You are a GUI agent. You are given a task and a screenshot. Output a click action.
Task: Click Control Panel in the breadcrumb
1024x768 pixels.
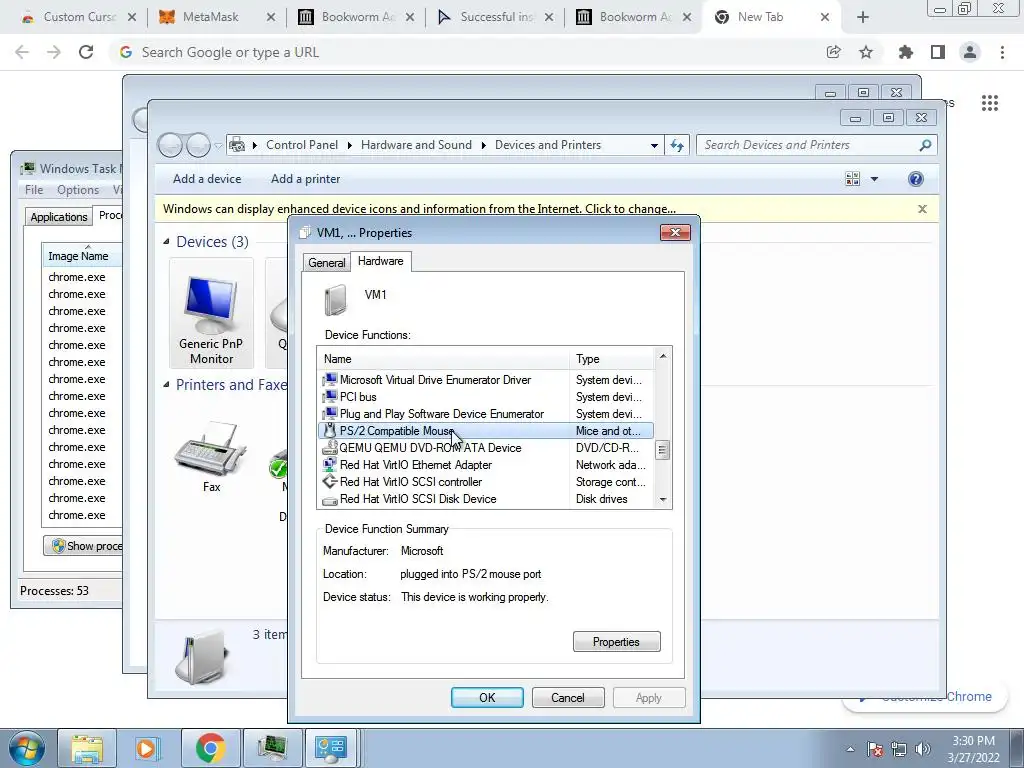point(302,145)
